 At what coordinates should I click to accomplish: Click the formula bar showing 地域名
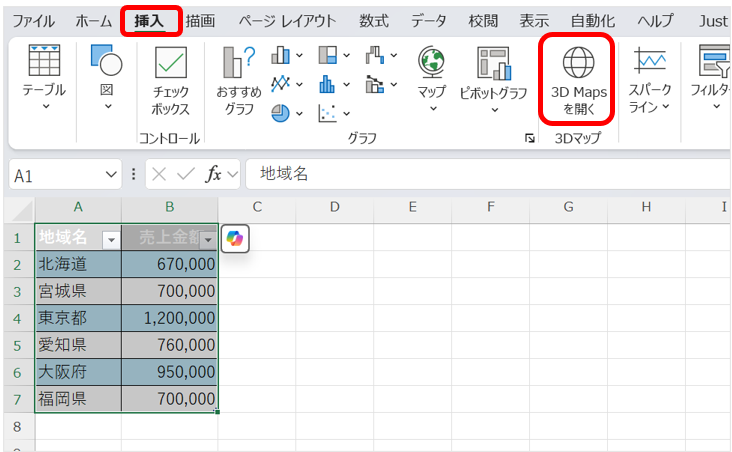pyautogui.click(x=487, y=174)
